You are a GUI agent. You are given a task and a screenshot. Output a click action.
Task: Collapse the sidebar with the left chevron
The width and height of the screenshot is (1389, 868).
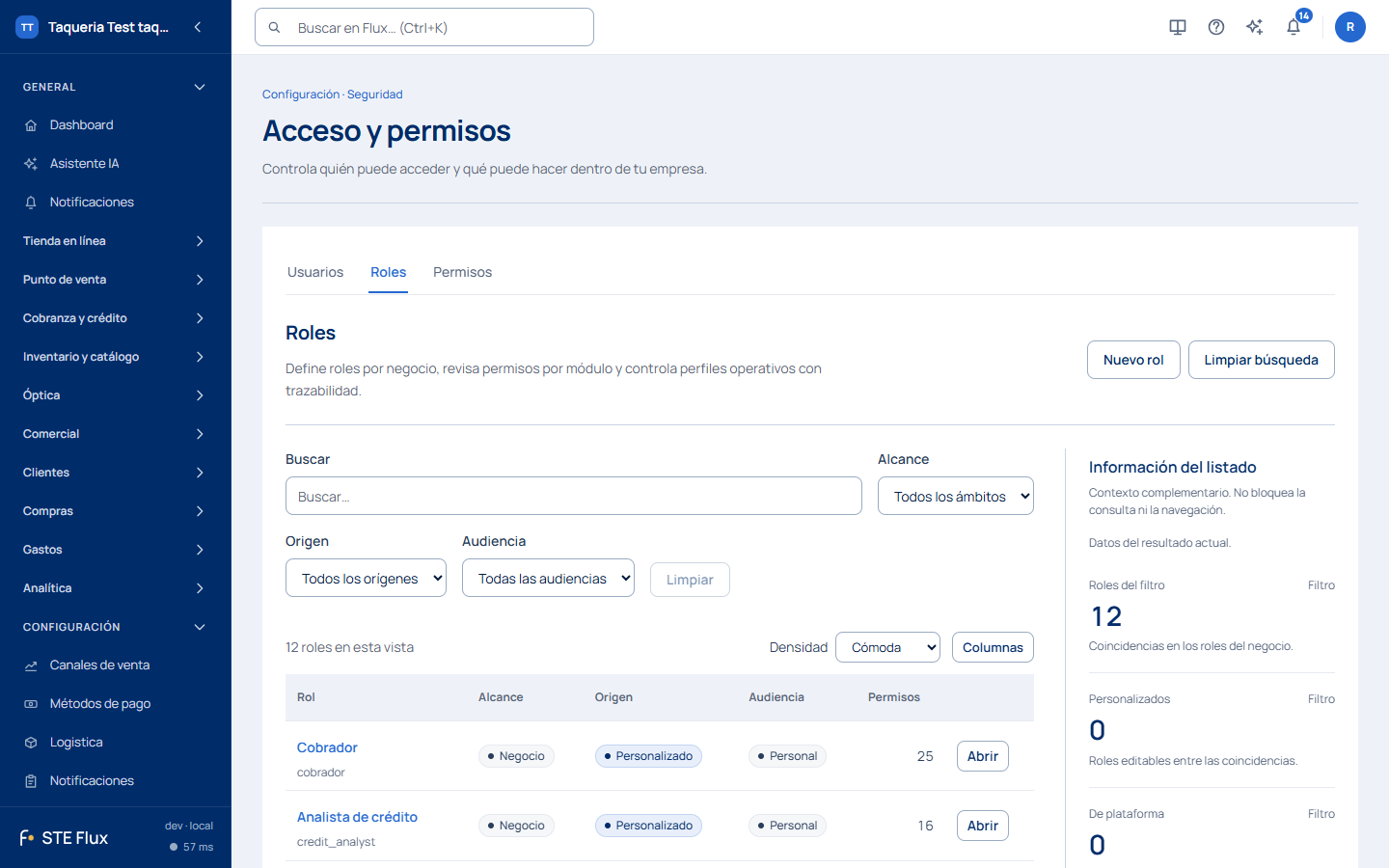[198, 27]
